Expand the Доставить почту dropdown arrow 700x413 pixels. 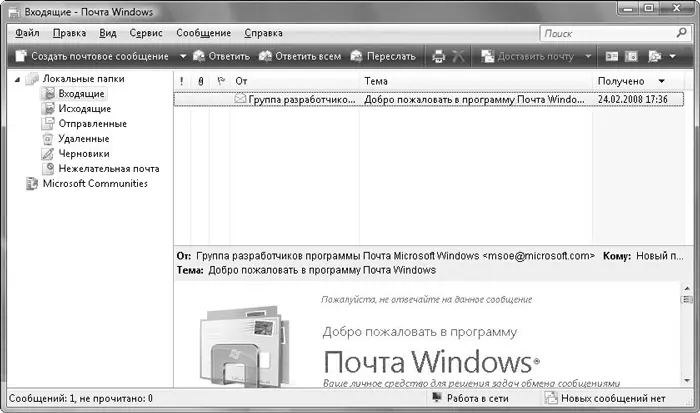(588, 56)
